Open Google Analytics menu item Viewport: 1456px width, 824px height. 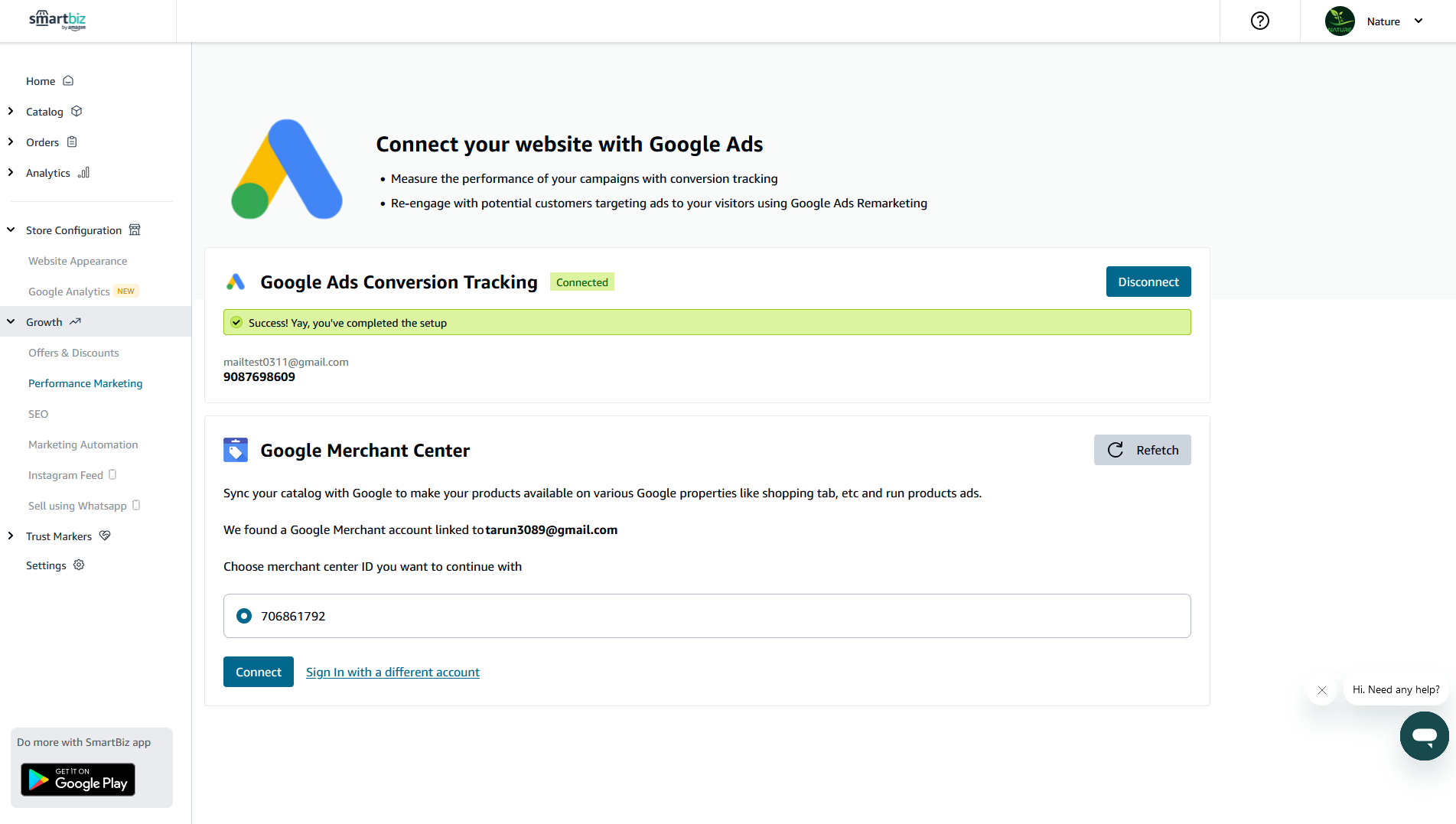69,291
